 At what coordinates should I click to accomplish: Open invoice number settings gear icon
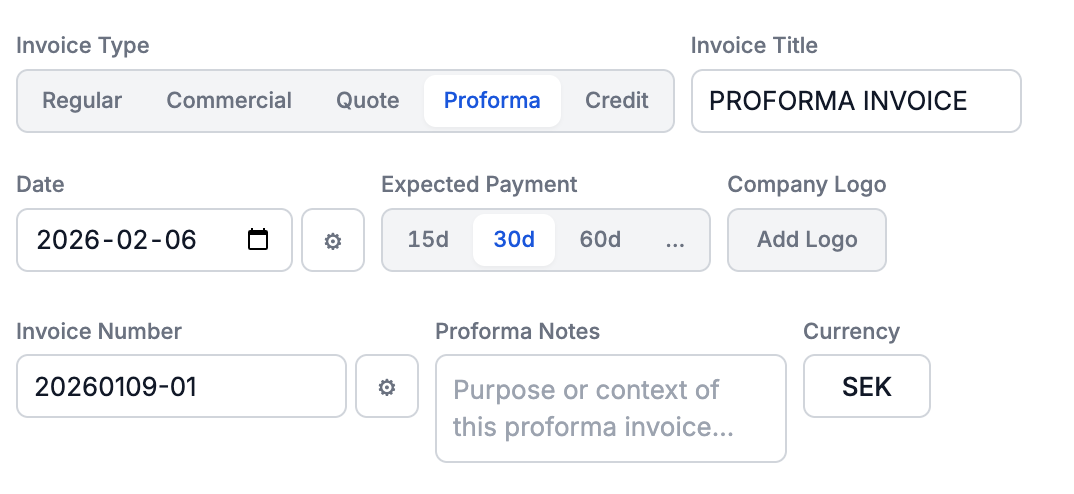(x=387, y=386)
